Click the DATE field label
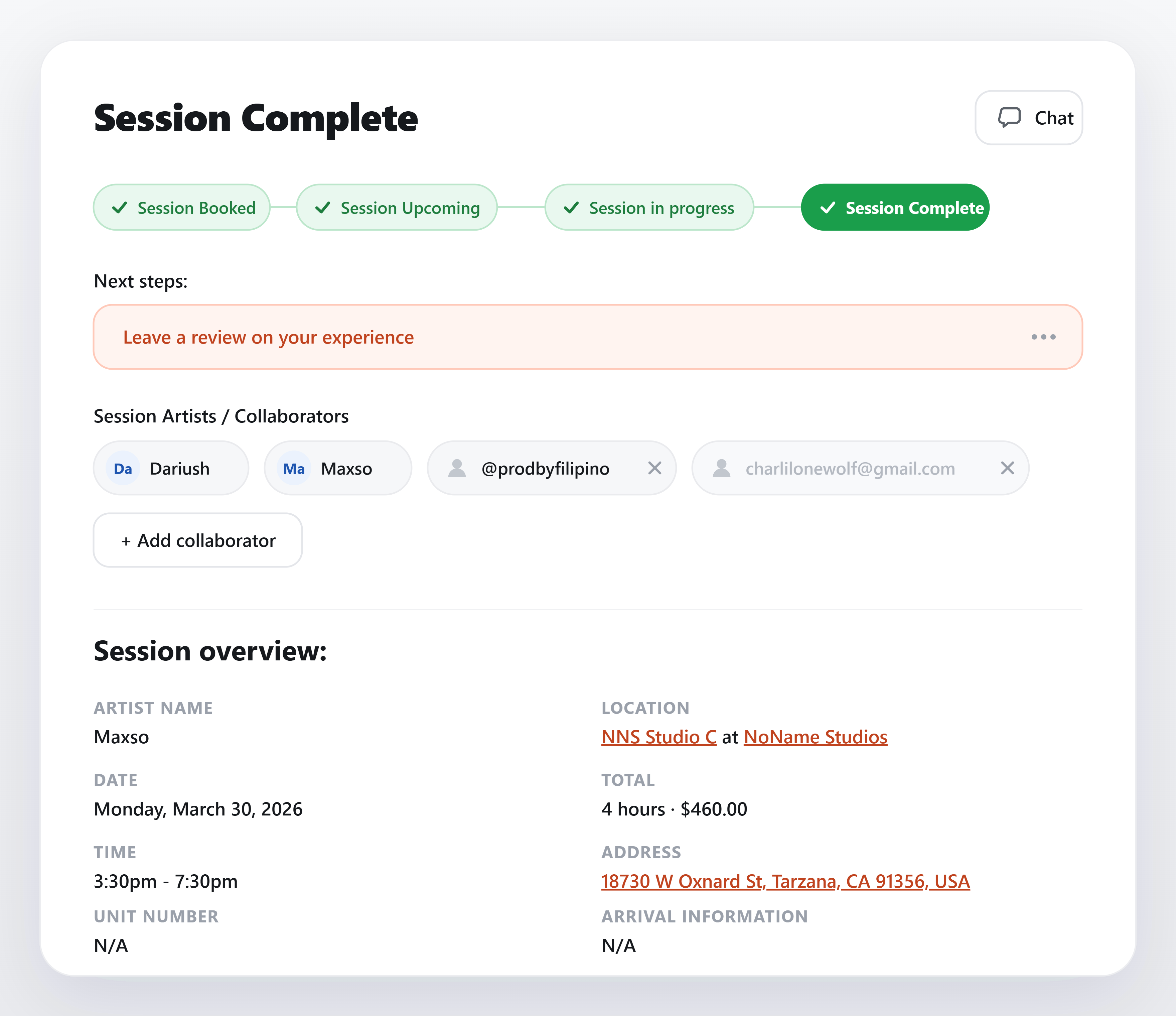Viewport: 1176px width, 1016px height. point(116,780)
